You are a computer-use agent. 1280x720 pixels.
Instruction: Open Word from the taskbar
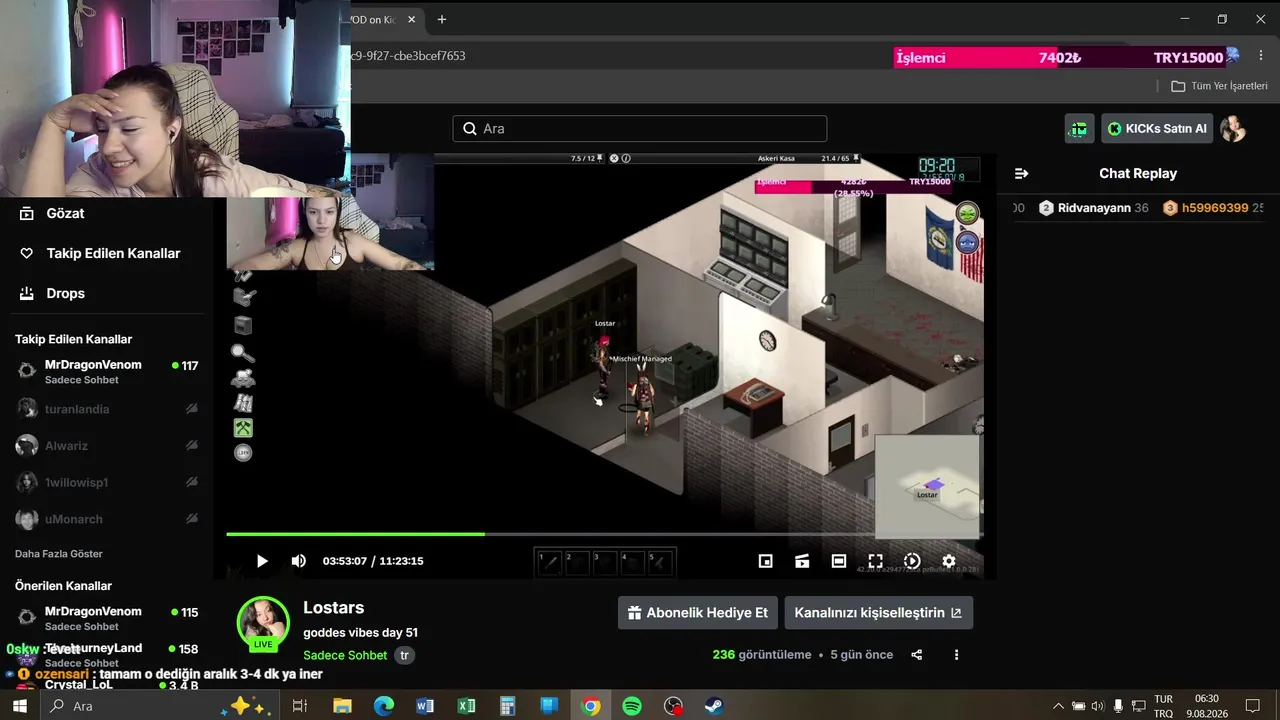[x=425, y=706]
